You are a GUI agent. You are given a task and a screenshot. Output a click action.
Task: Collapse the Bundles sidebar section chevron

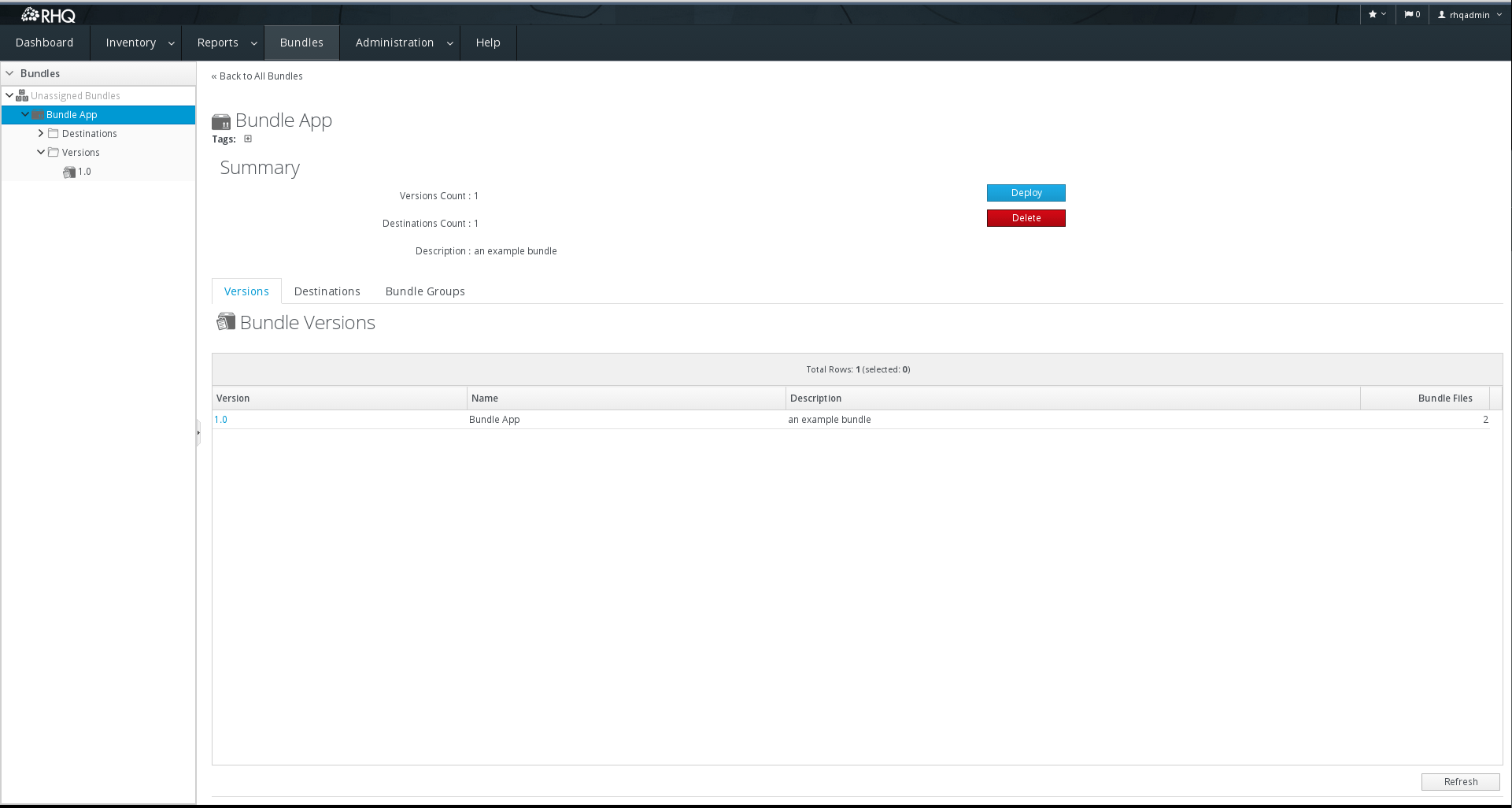(x=9, y=73)
